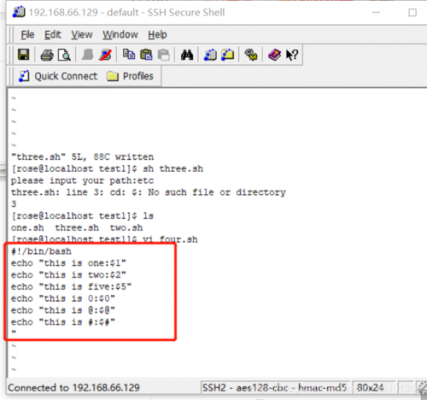Click the Disconnect icon with red slash

click(x=105, y=55)
